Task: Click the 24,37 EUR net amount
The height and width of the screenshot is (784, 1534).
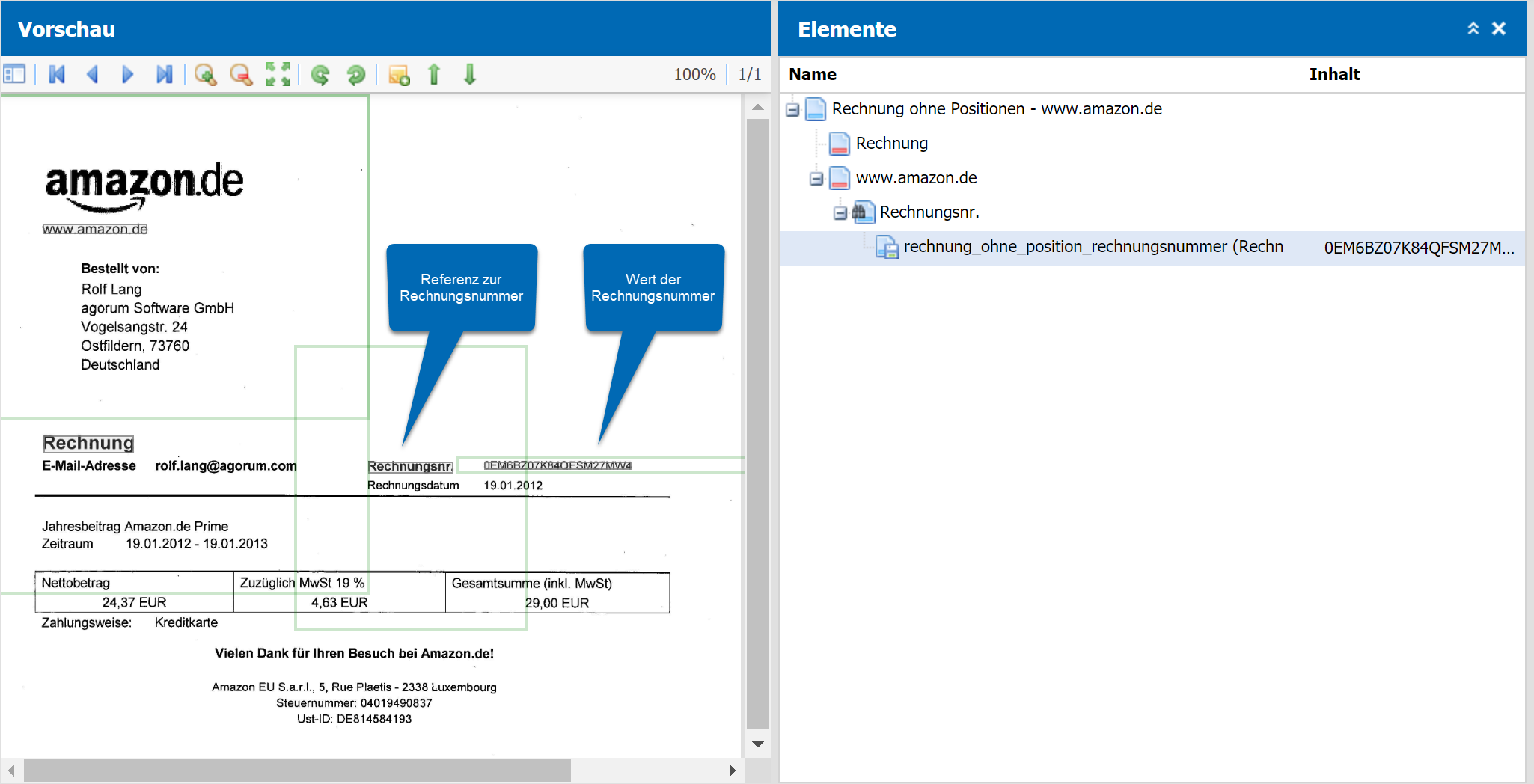Action: tap(134, 602)
